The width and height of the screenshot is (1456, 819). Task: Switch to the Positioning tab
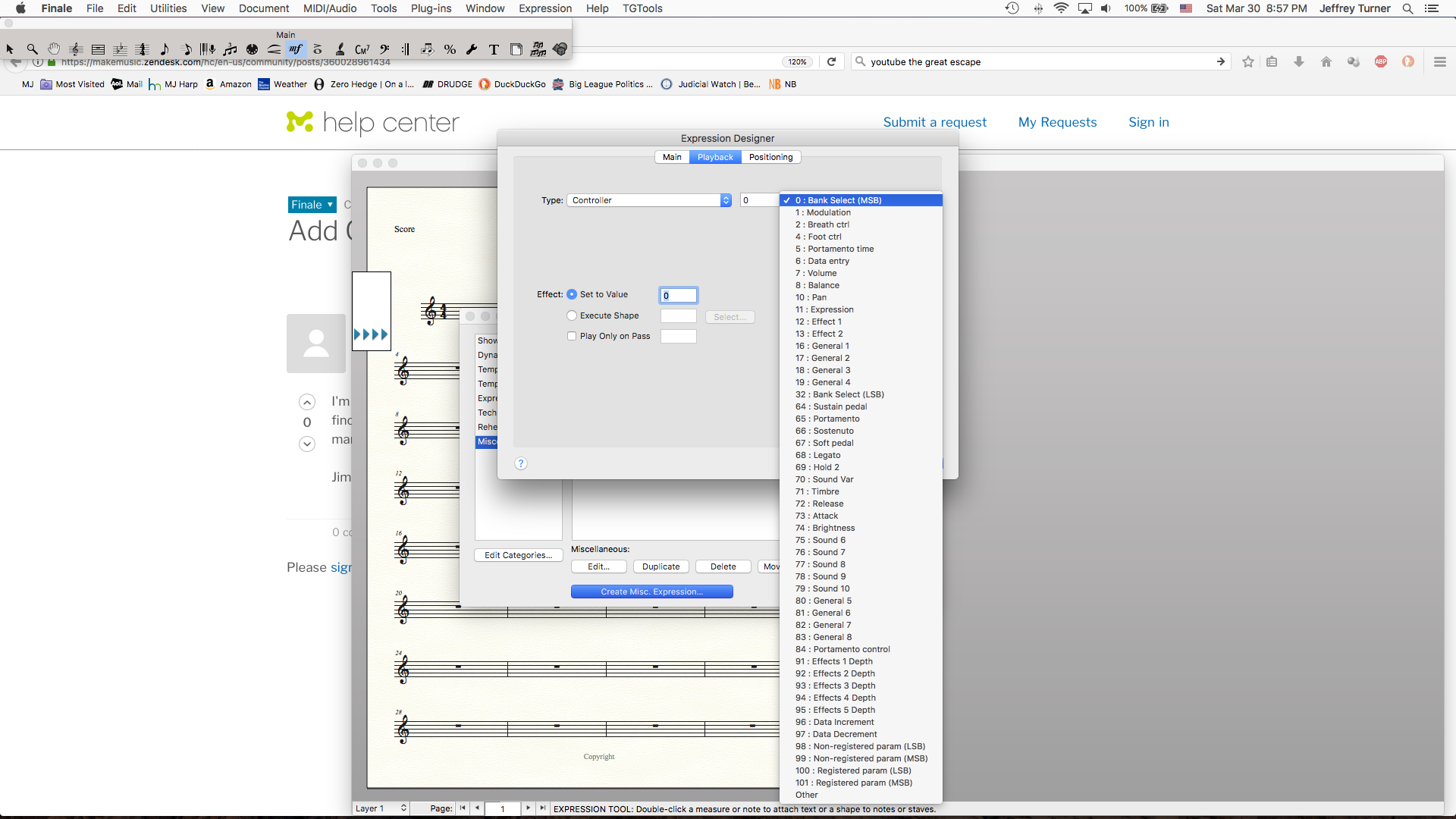point(770,157)
